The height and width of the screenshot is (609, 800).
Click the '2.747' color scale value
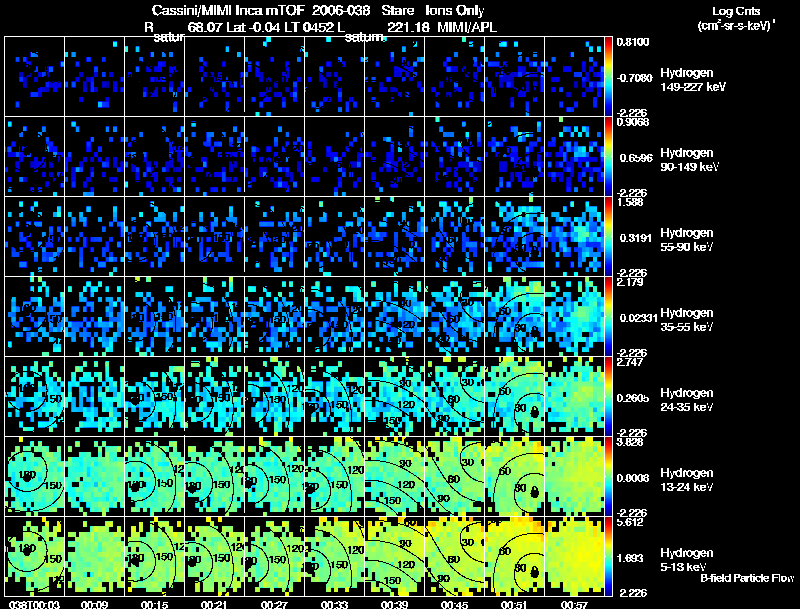(x=630, y=362)
